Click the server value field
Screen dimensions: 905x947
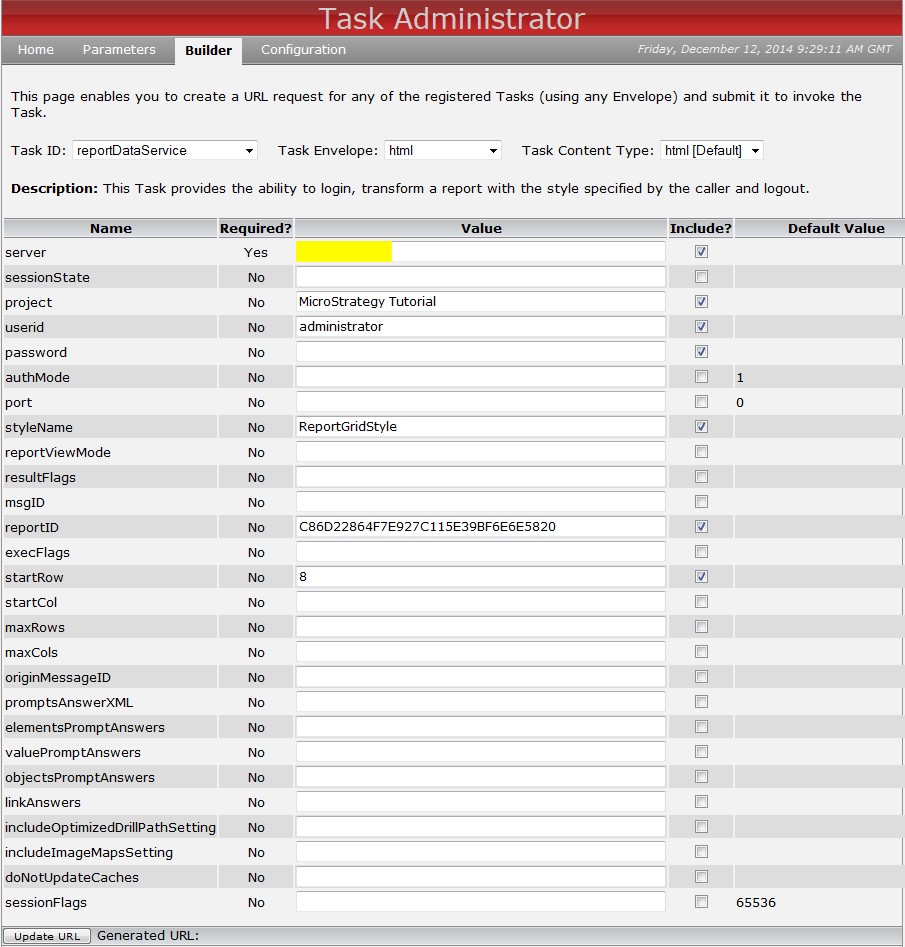[x=480, y=252]
